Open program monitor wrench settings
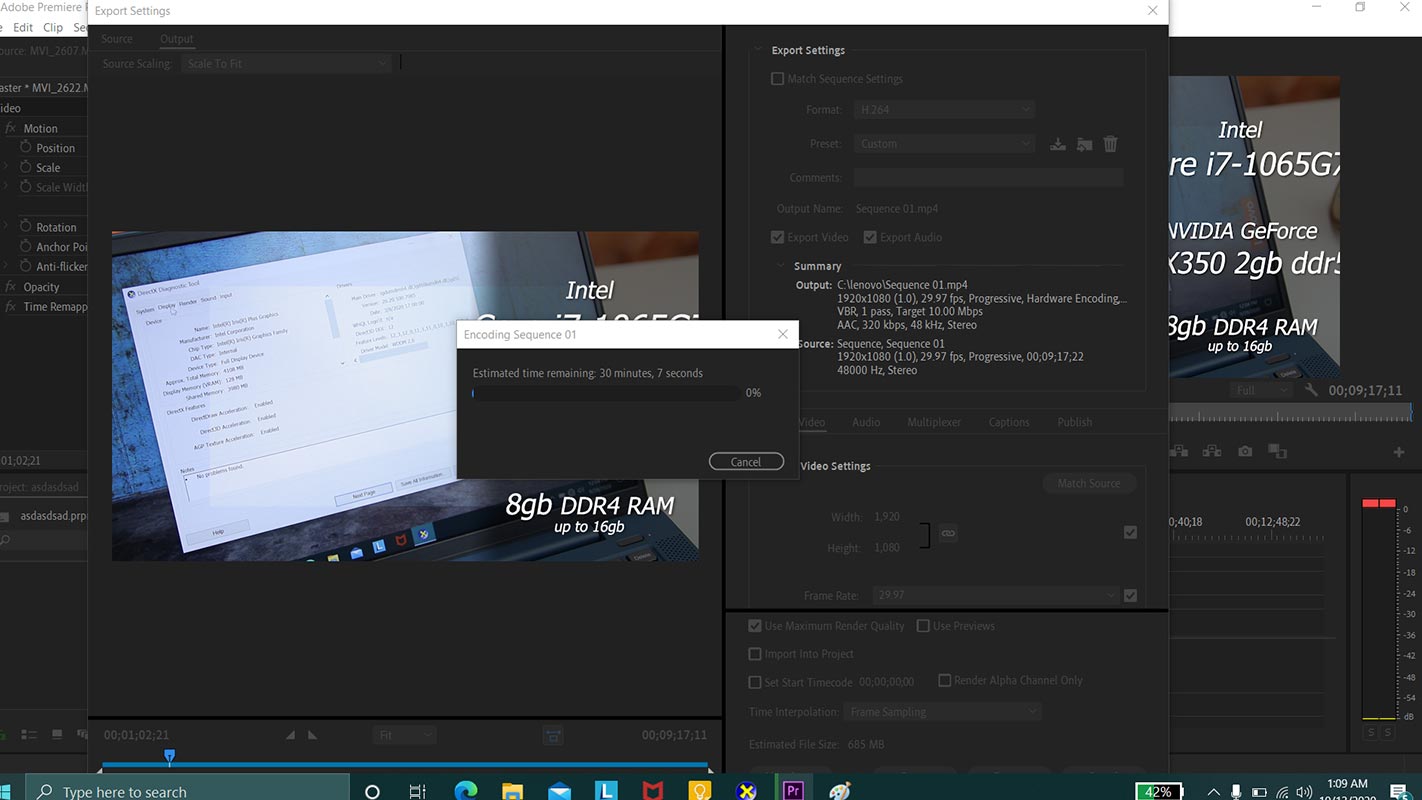 pyautogui.click(x=1311, y=391)
